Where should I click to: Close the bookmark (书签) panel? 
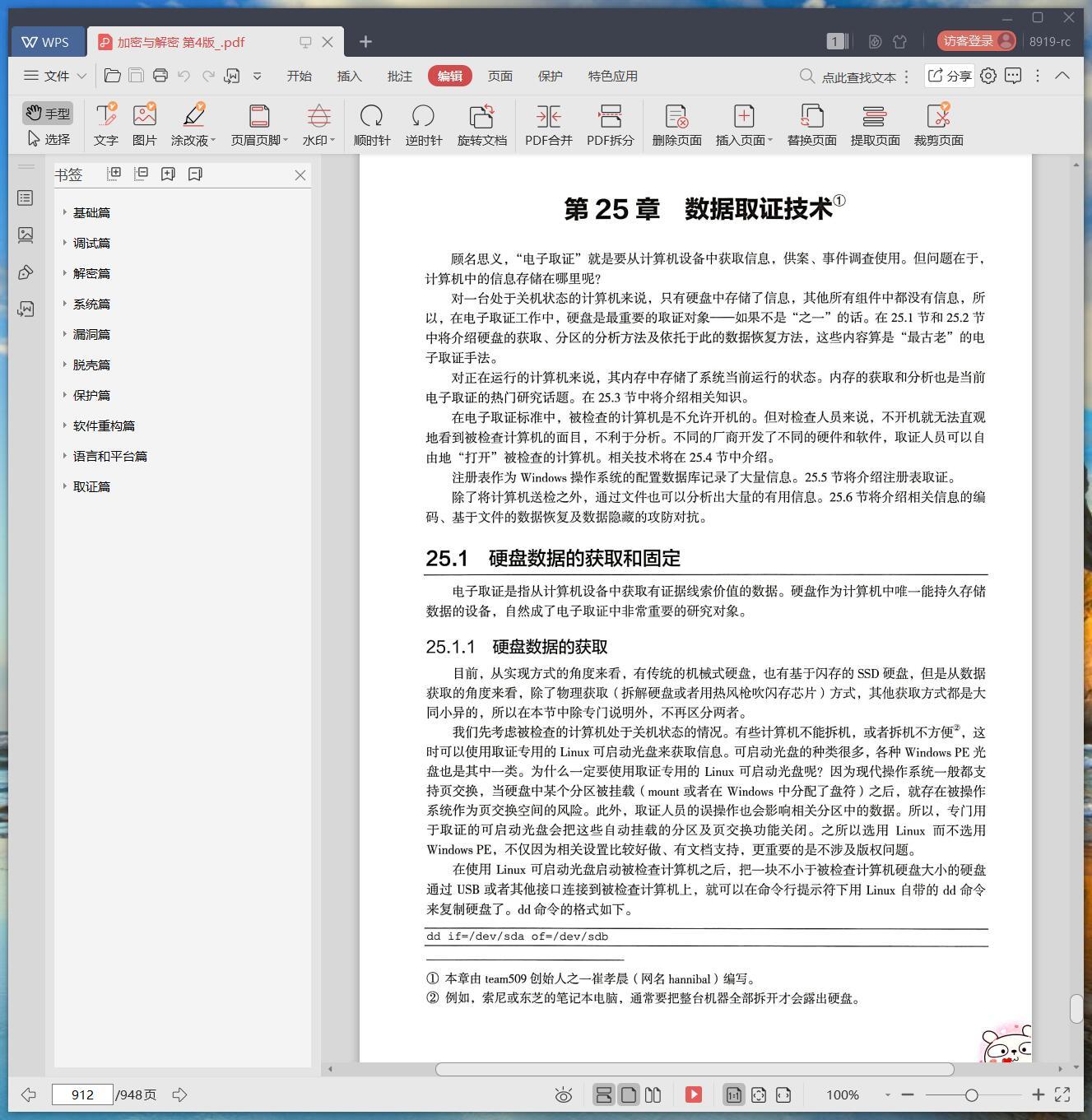pyautogui.click(x=300, y=175)
